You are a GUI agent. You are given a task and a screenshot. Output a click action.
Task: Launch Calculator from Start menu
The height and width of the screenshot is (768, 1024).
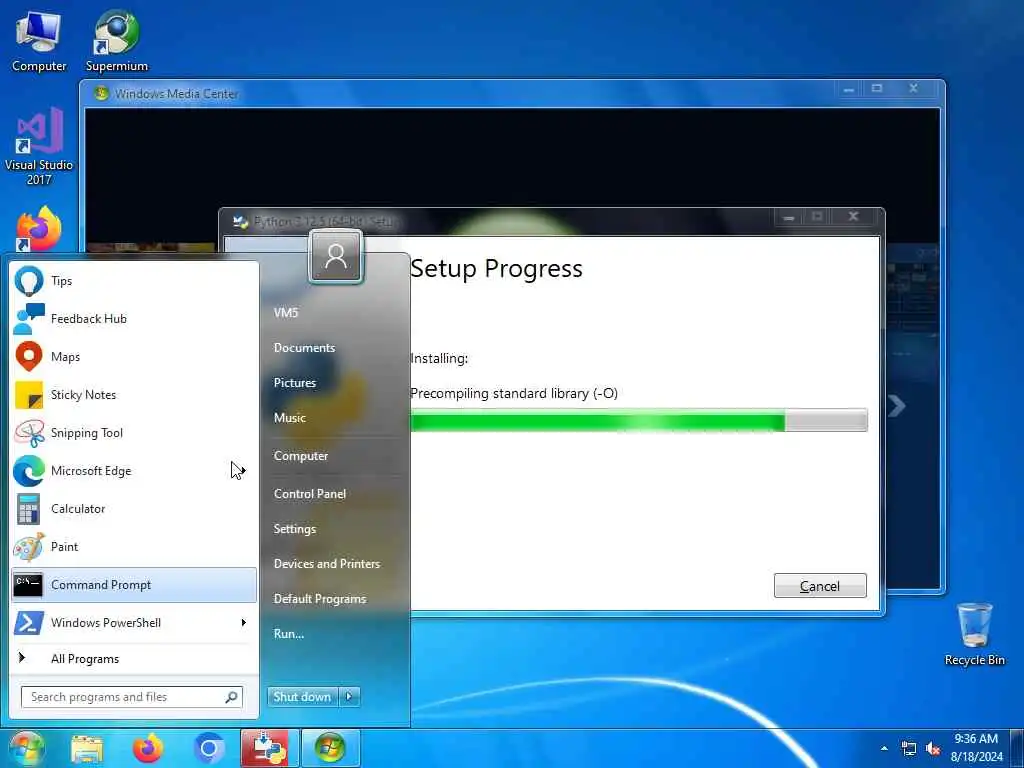coord(134,509)
